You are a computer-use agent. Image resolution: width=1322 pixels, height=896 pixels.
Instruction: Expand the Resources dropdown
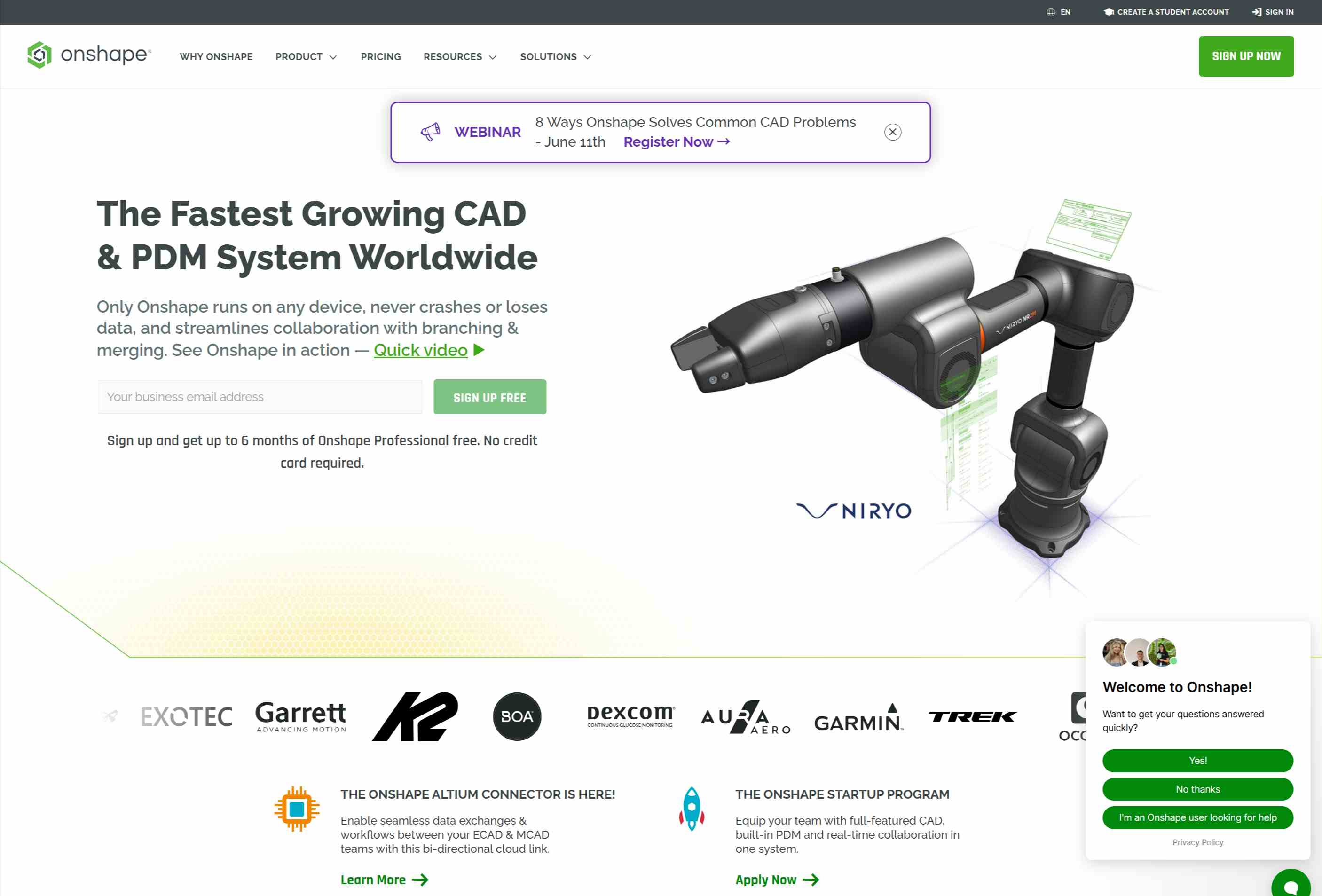pyautogui.click(x=460, y=57)
